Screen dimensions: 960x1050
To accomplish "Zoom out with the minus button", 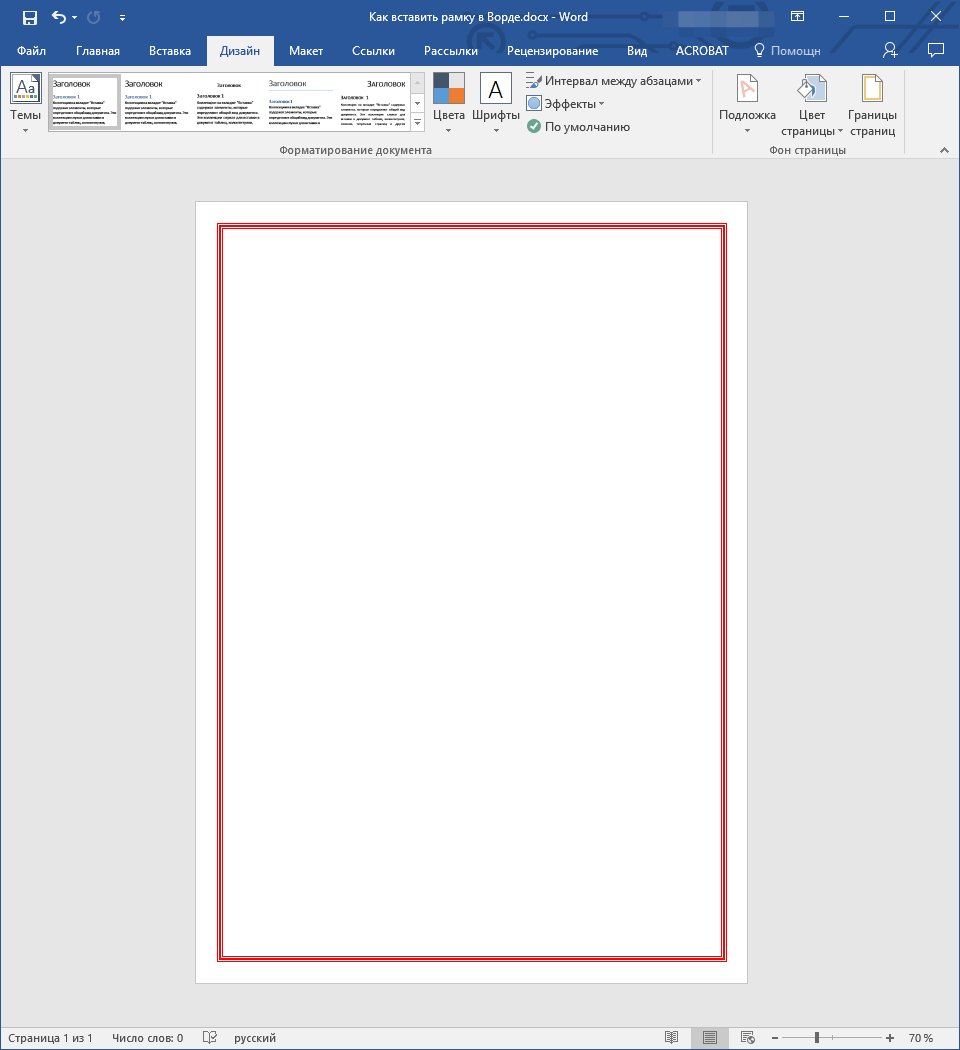I will point(775,1038).
